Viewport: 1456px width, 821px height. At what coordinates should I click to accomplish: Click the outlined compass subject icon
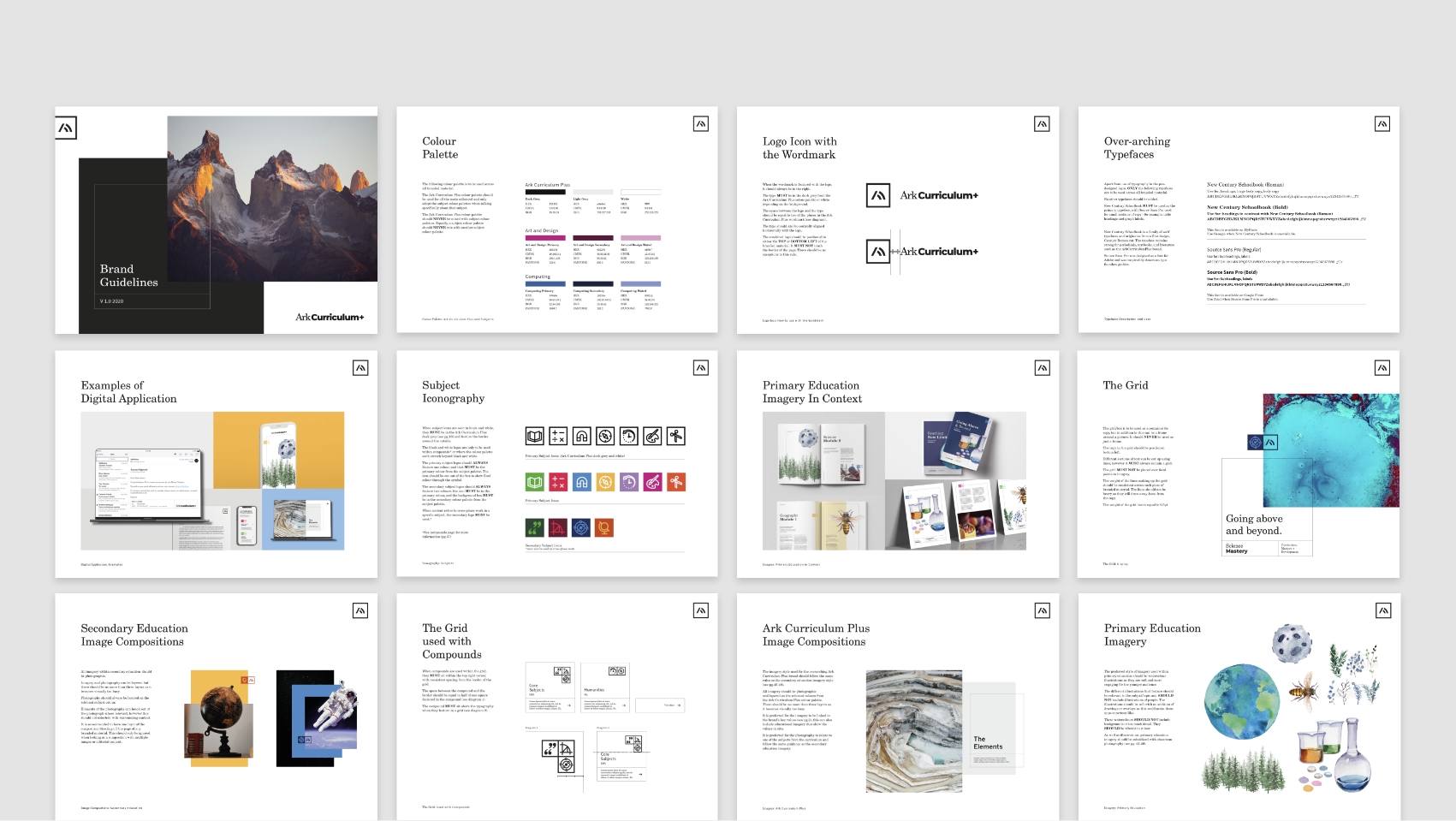[x=605, y=437]
